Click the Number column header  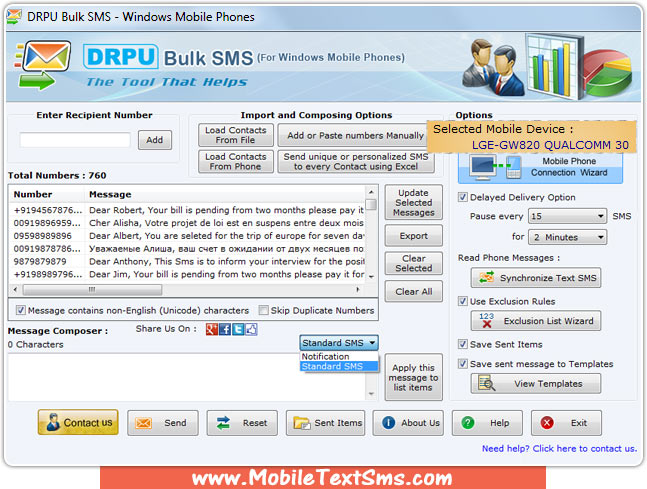(47, 194)
